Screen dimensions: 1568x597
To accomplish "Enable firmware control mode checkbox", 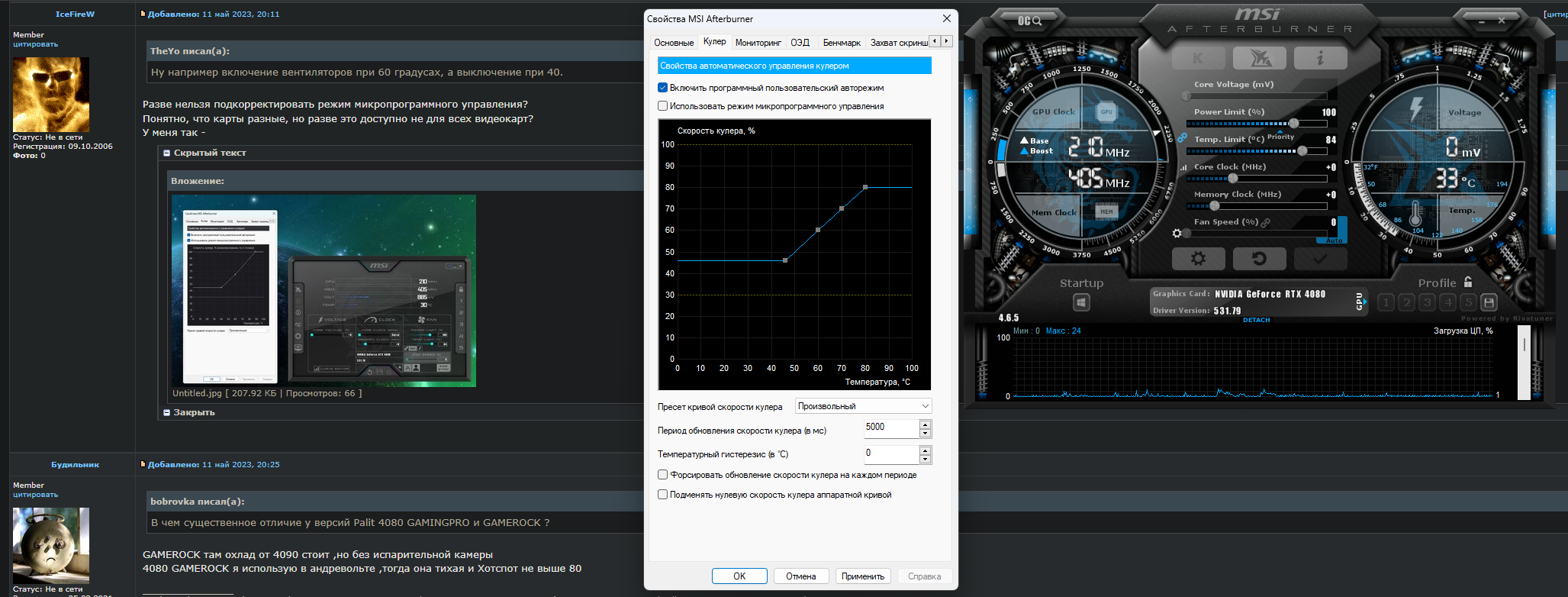I will point(662,106).
